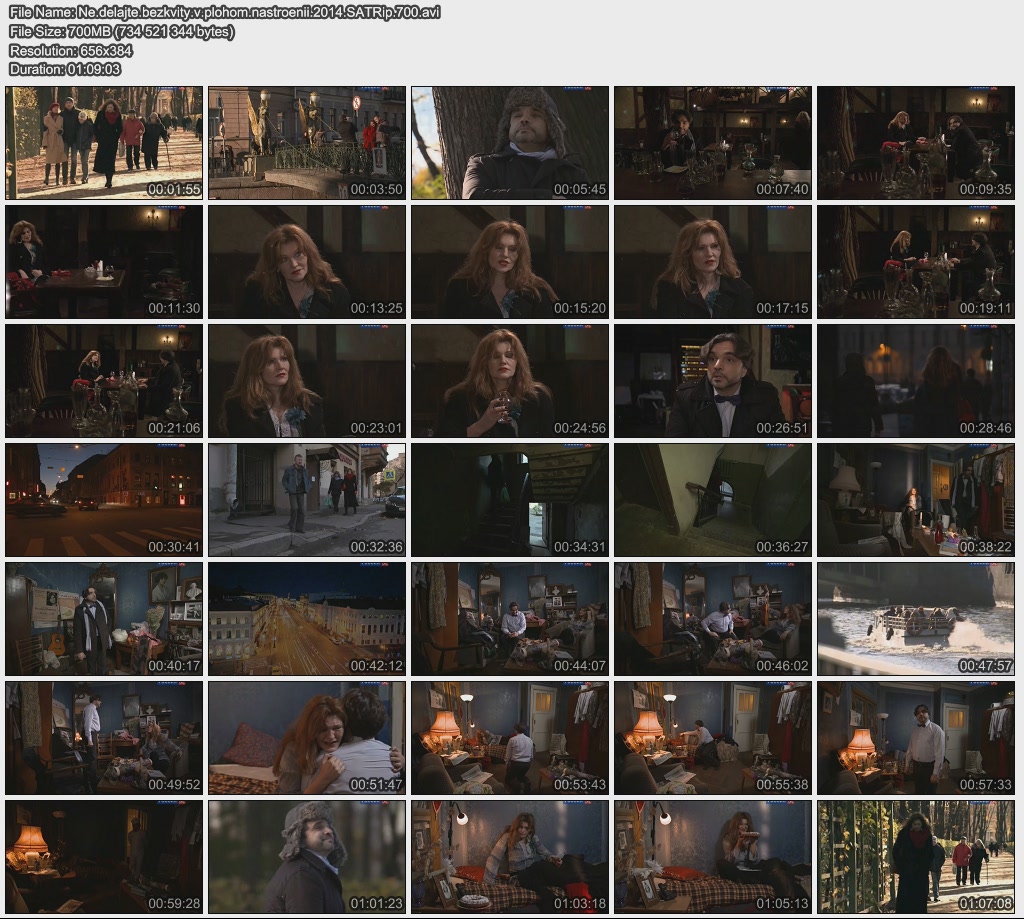1024x919 pixels.
Task: Click the frame with timestamp 00:24:56
Action: 510,381
